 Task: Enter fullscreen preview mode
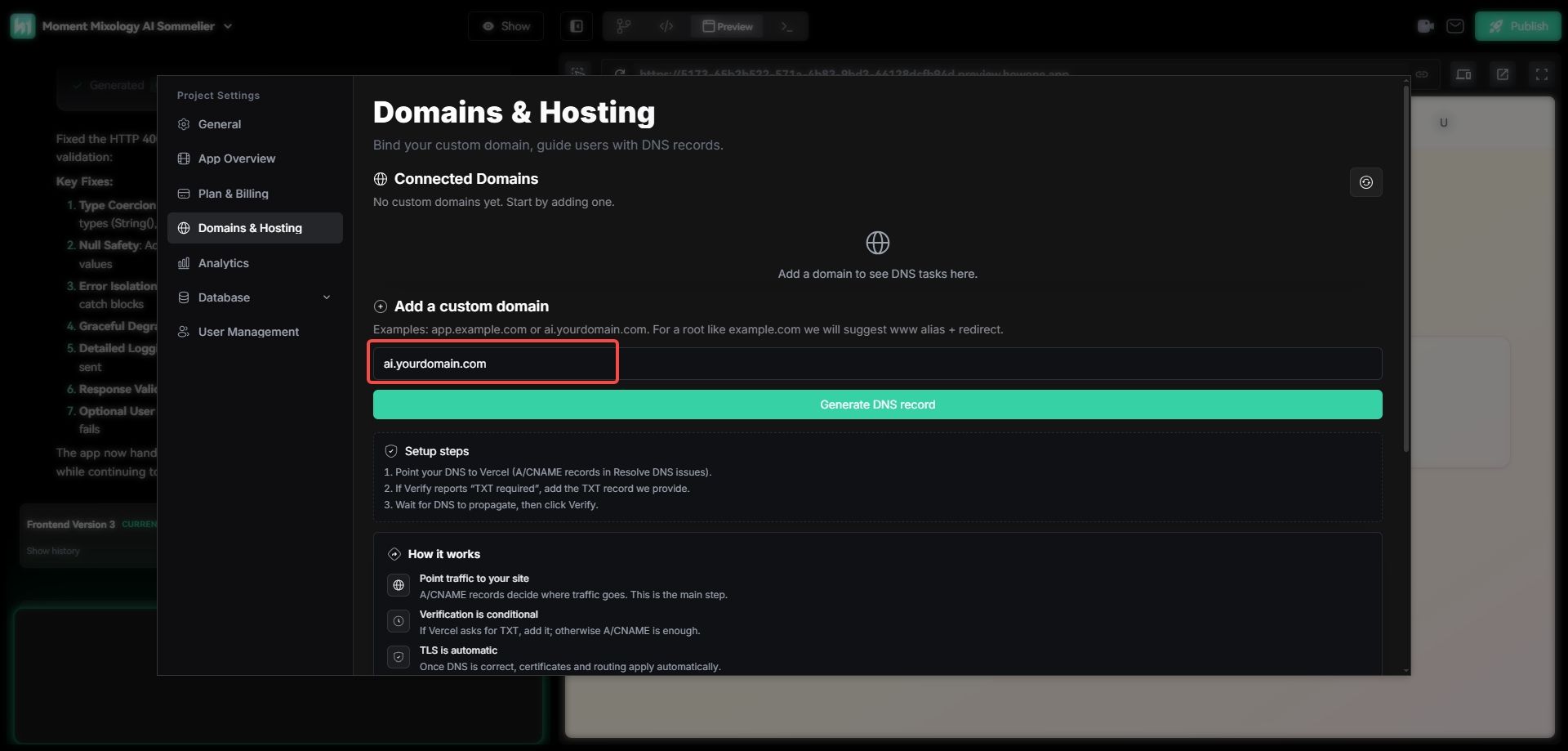(x=1541, y=74)
